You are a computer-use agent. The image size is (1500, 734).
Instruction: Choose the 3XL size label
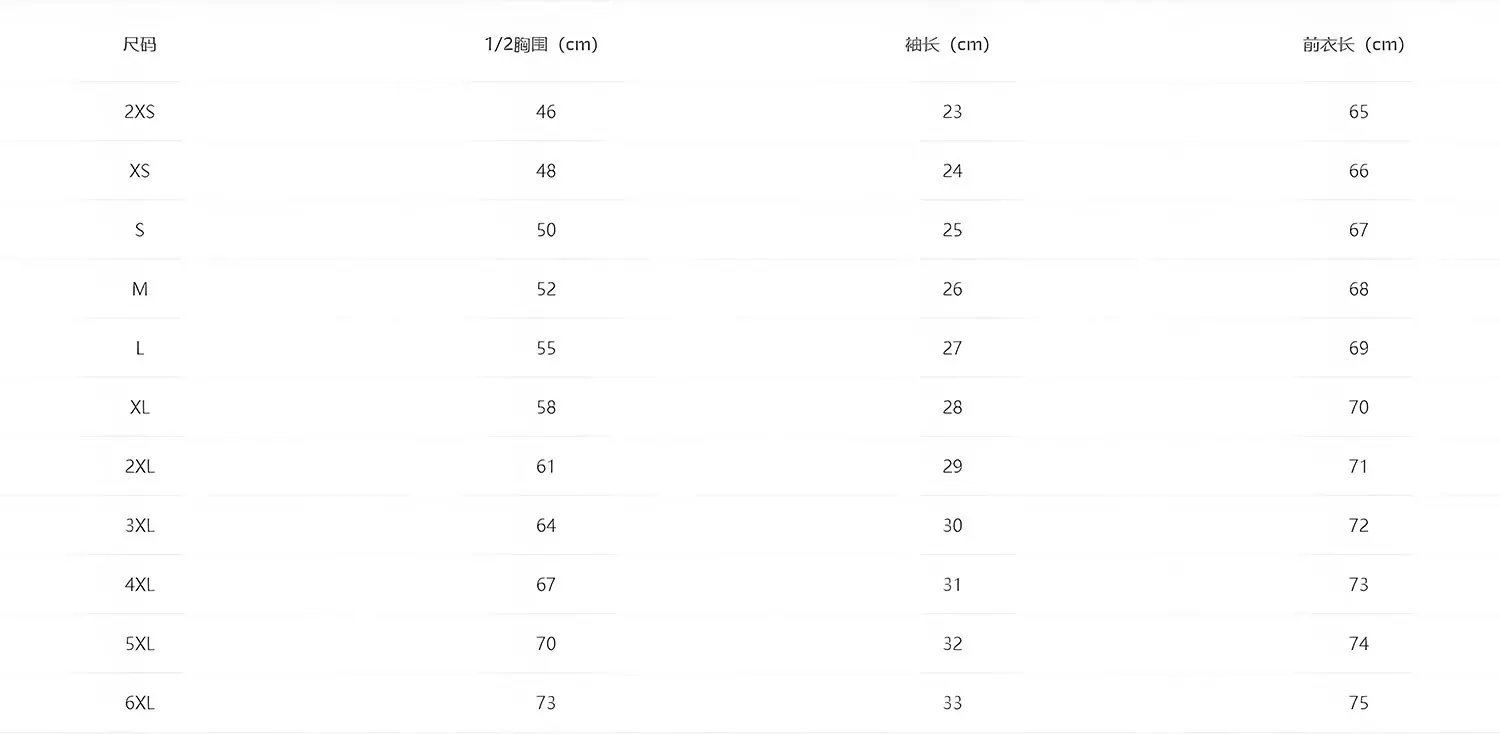pos(140,526)
